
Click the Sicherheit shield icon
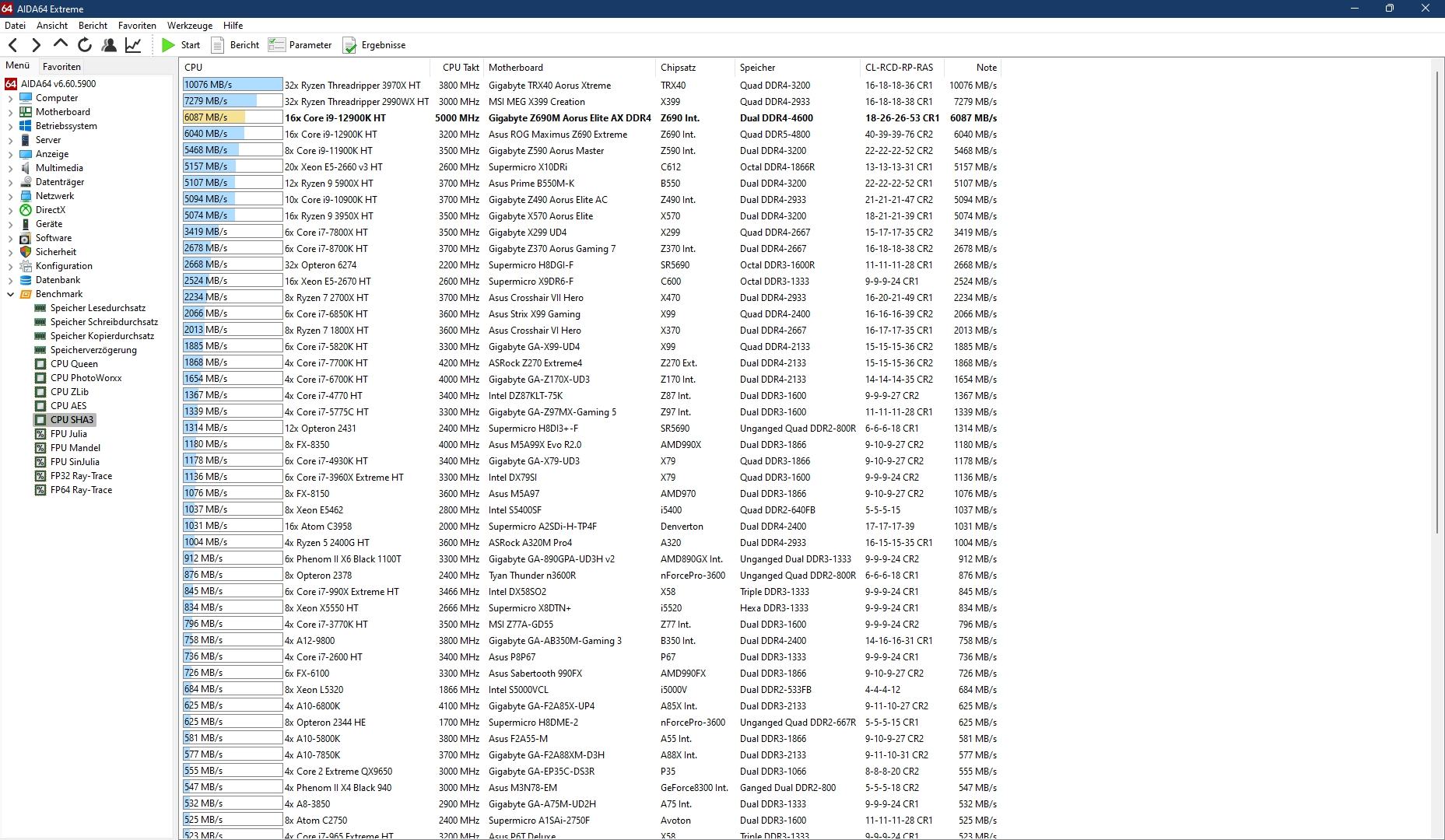point(26,252)
